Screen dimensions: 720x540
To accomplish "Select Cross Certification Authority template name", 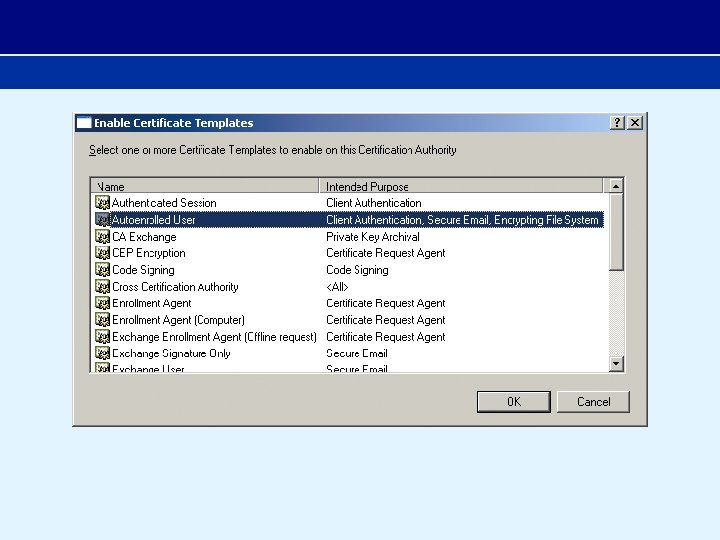I will click(x=175, y=287).
